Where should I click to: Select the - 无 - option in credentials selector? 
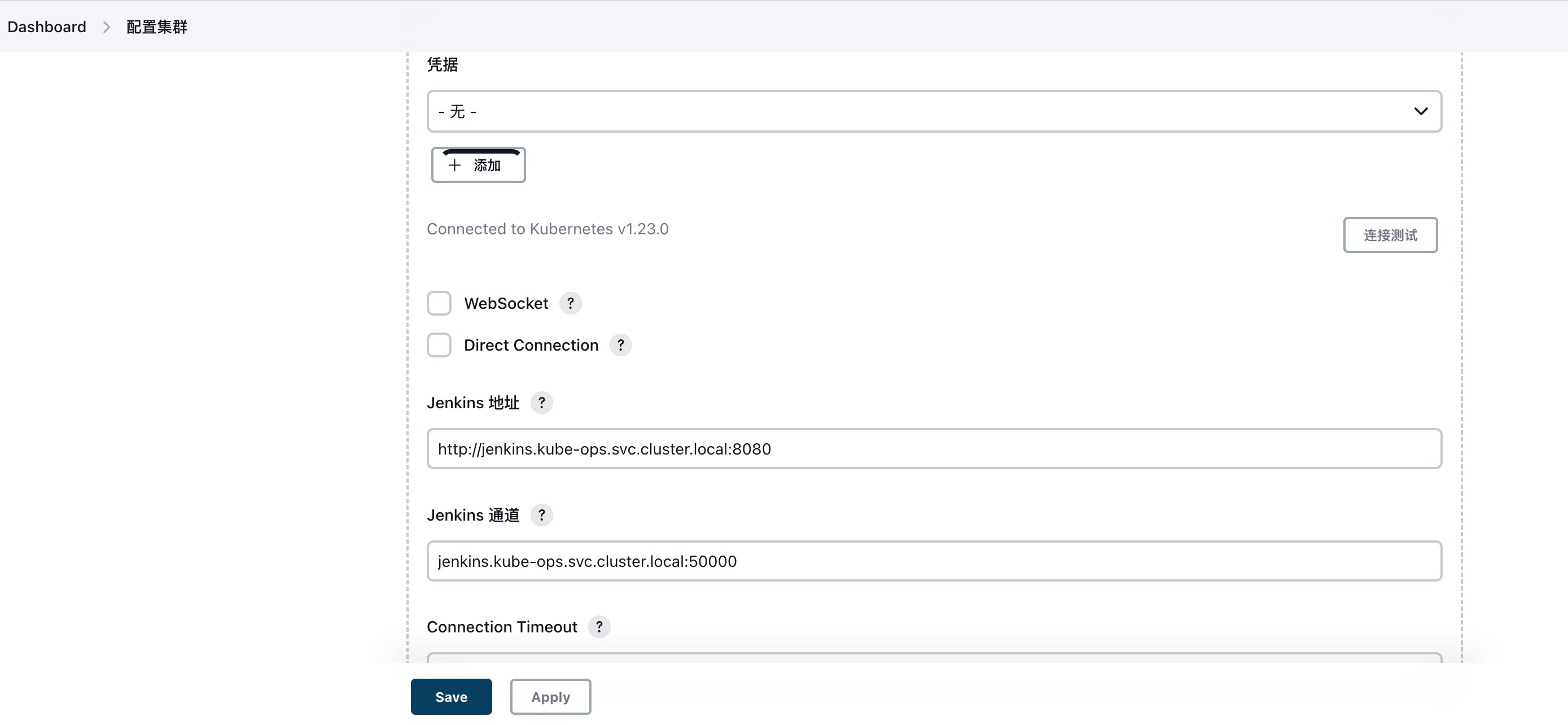(x=457, y=111)
